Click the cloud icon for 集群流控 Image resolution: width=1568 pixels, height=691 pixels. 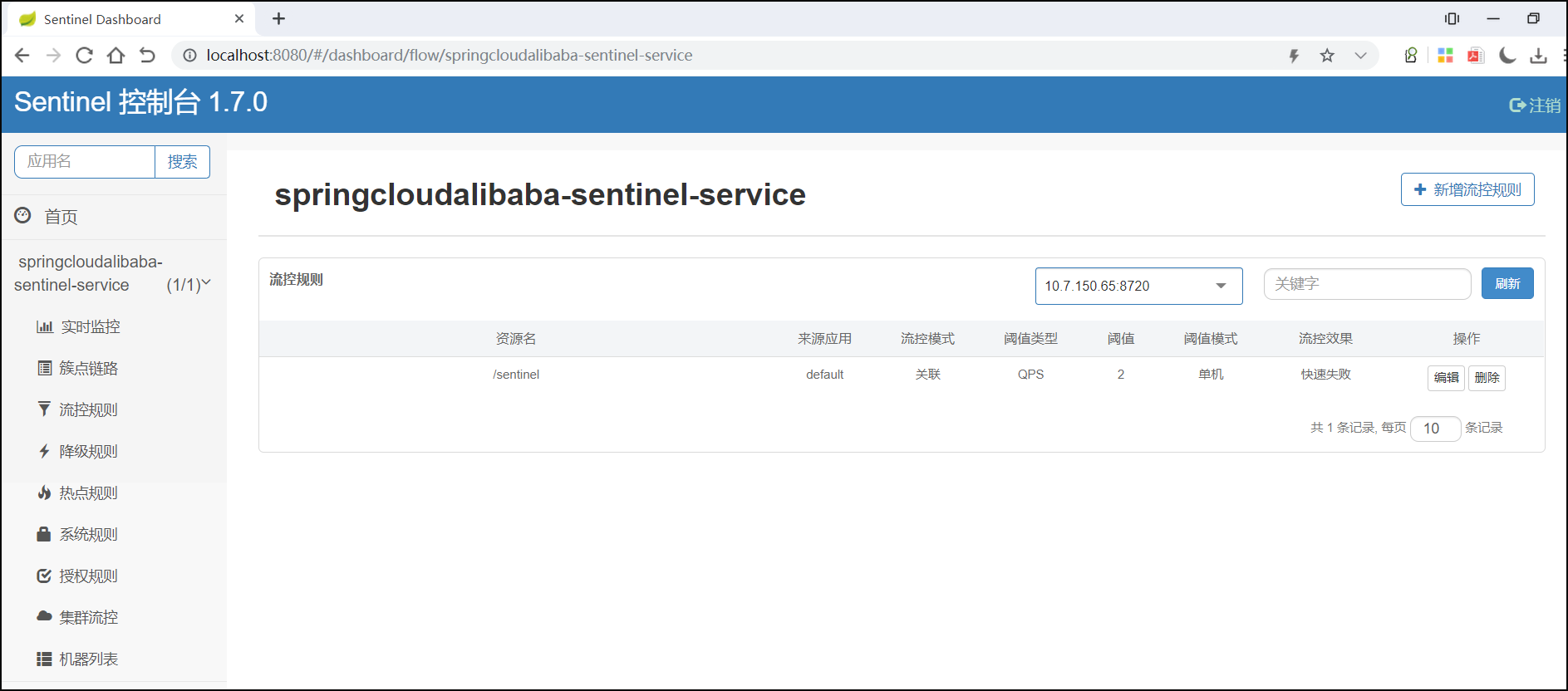[45, 616]
